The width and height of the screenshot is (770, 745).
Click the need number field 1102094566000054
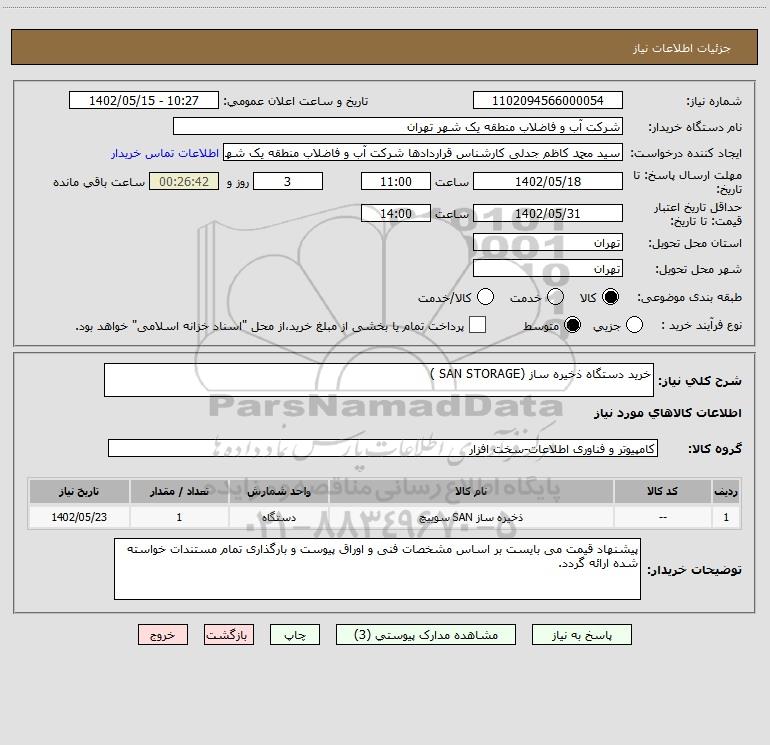point(548,100)
